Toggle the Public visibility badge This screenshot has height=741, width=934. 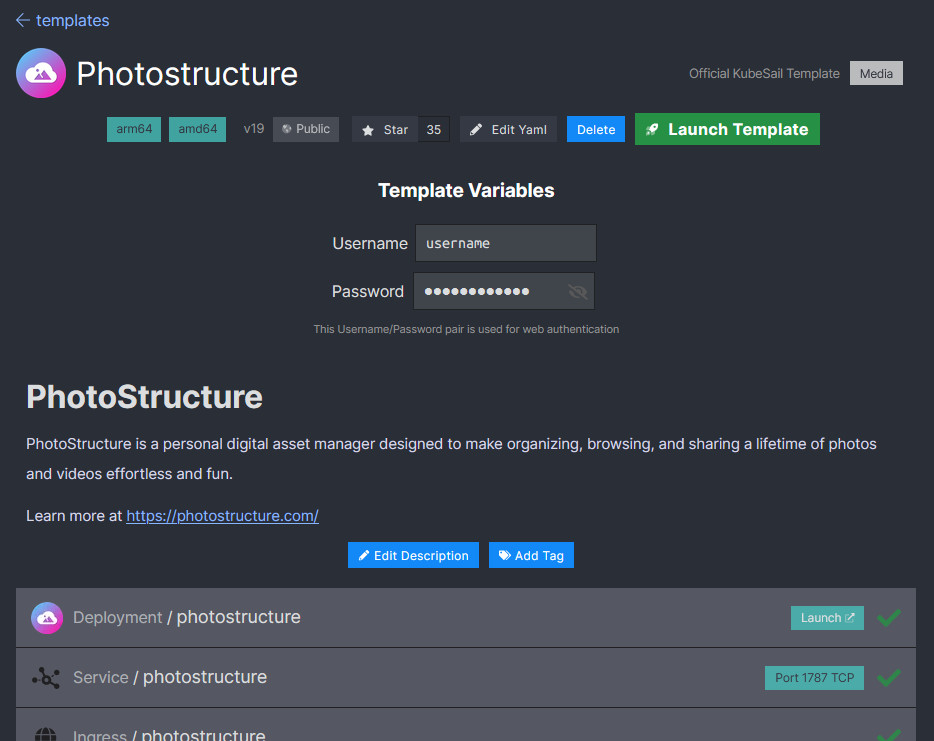pyautogui.click(x=306, y=129)
